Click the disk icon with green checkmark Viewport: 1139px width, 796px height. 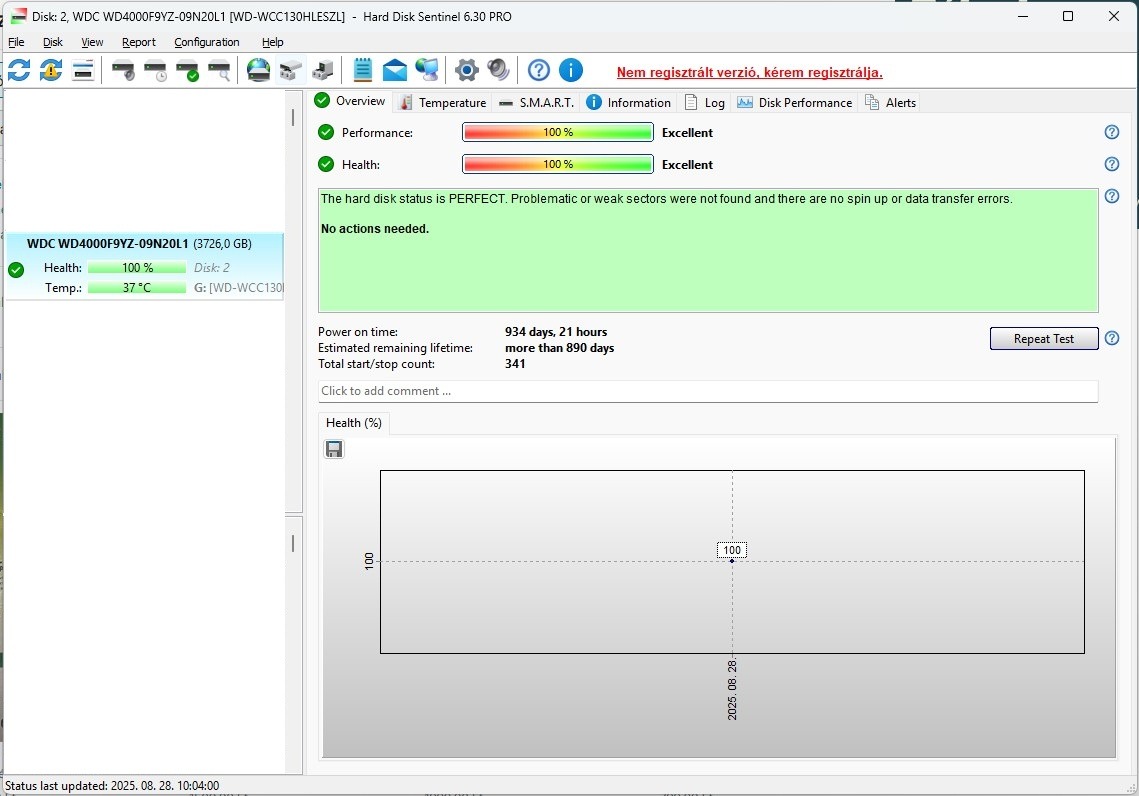tap(187, 70)
